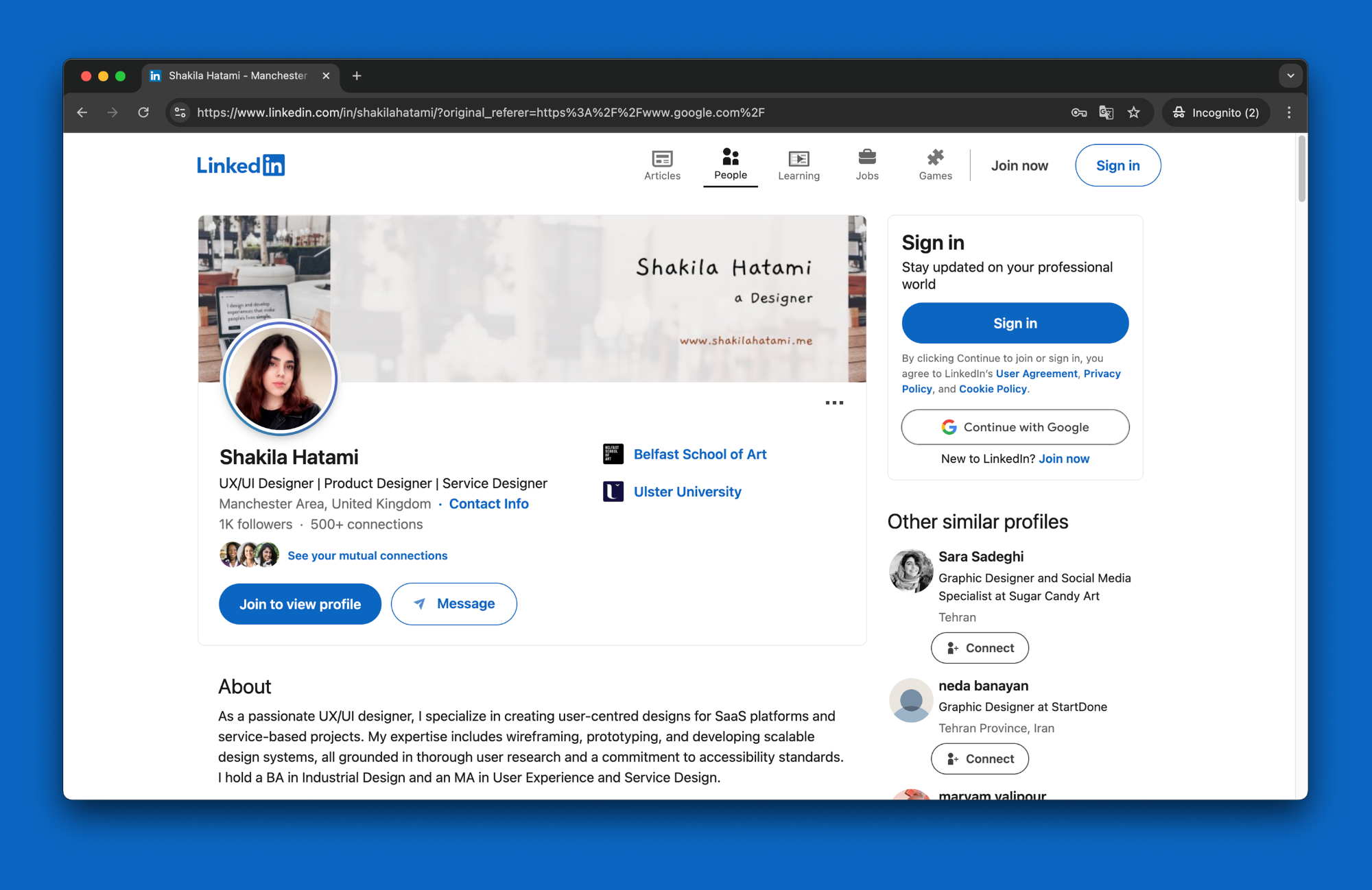1372x890 pixels.
Task: Go back to previous page
Action: point(82,112)
